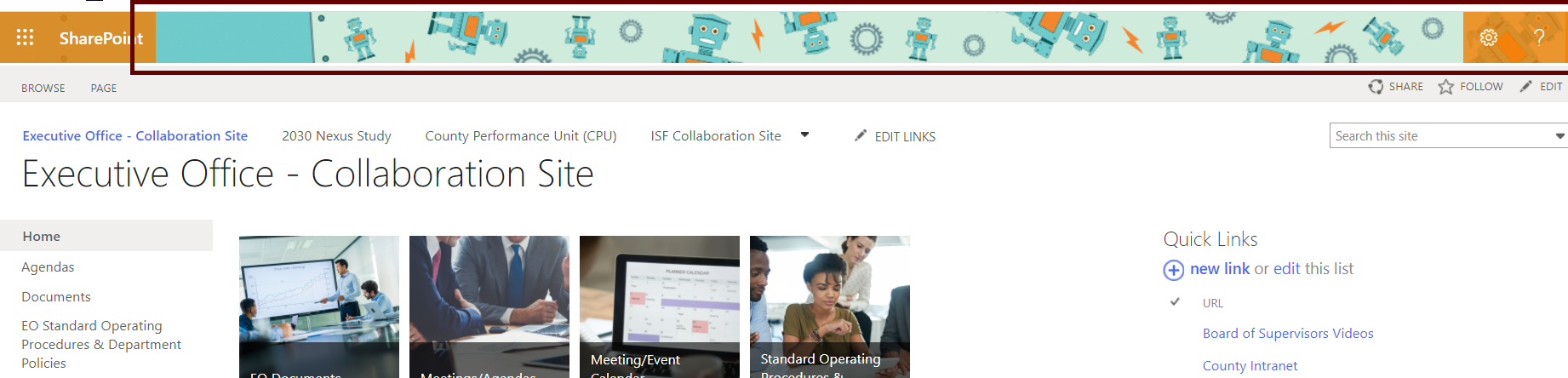This screenshot has width=1568, height=378.
Task: Click the Share icon
Action: click(1376, 87)
